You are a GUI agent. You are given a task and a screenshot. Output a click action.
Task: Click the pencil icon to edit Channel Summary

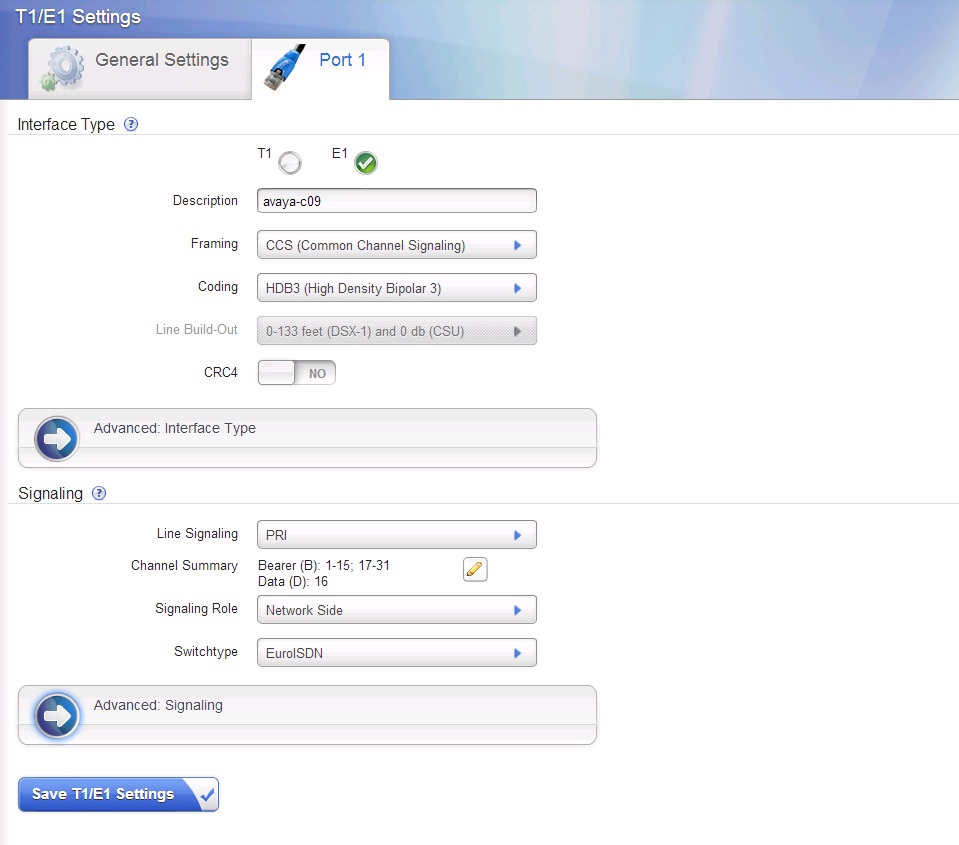[475, 570]
